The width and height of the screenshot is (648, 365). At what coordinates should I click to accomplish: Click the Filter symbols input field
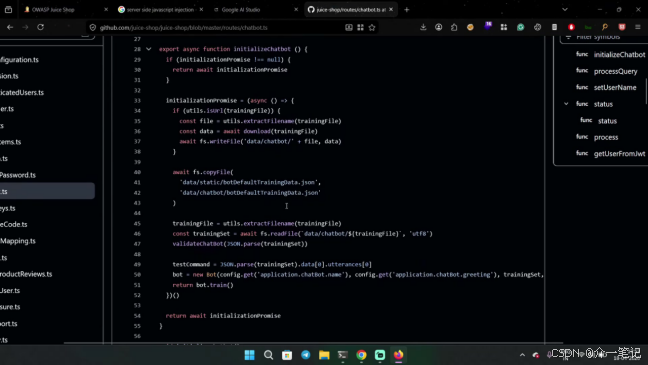605,38
